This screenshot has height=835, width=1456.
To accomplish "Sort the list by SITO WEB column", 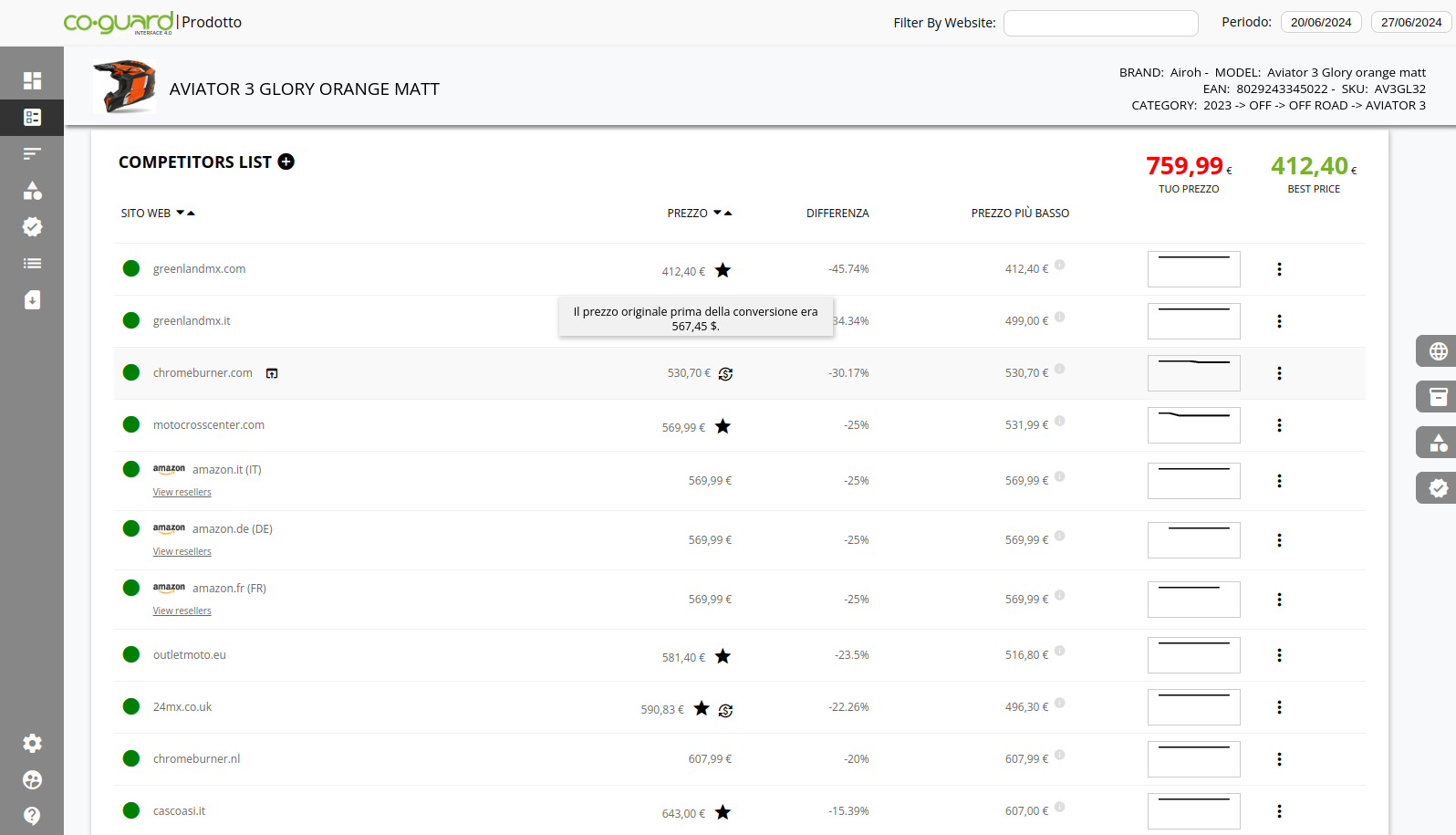I will [185, 213].
